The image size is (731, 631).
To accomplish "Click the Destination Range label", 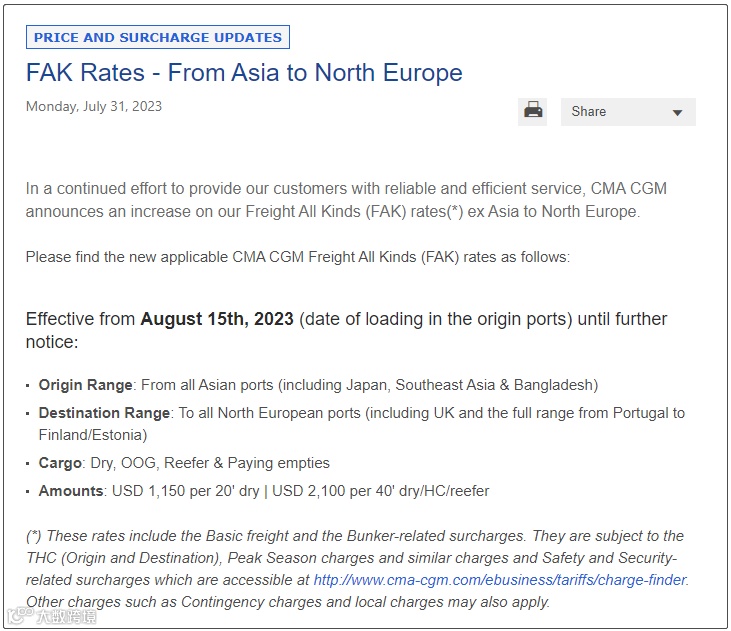I will click(x=104, y=413).
